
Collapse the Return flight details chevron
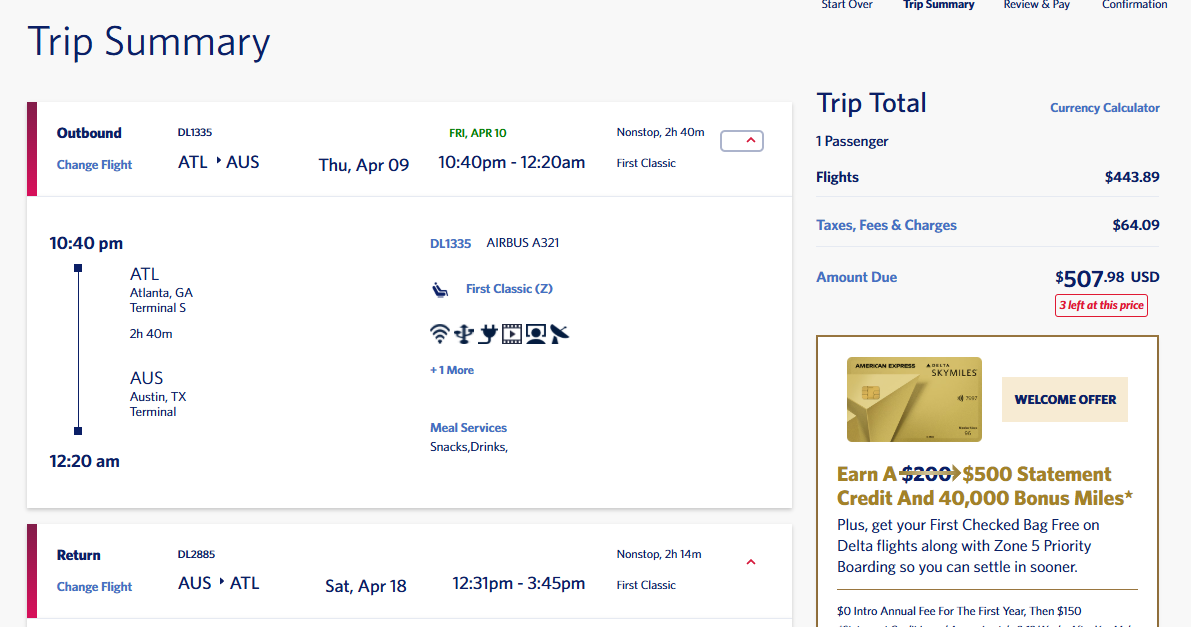[751, 563]
